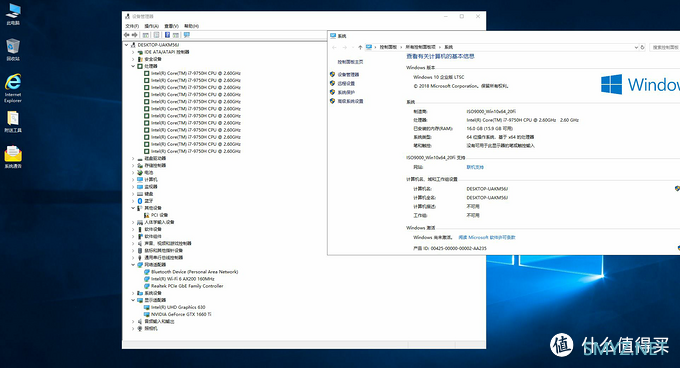Open the Microsoft software license terms link

point(487,237)
